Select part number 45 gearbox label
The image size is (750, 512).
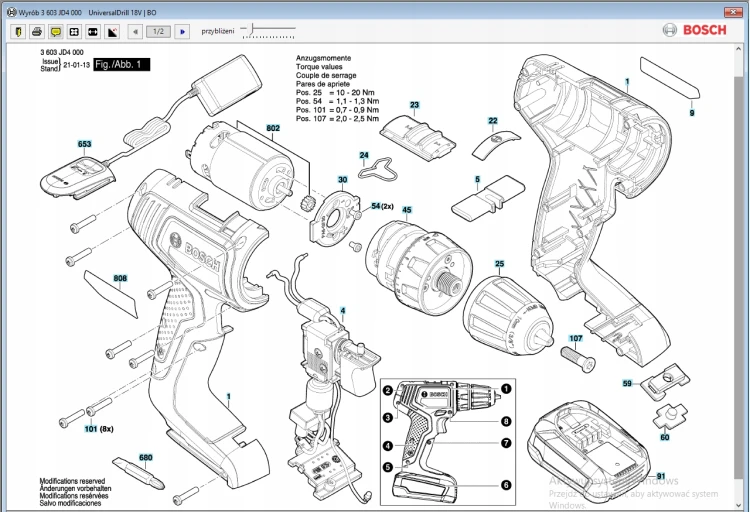[407, 210]
